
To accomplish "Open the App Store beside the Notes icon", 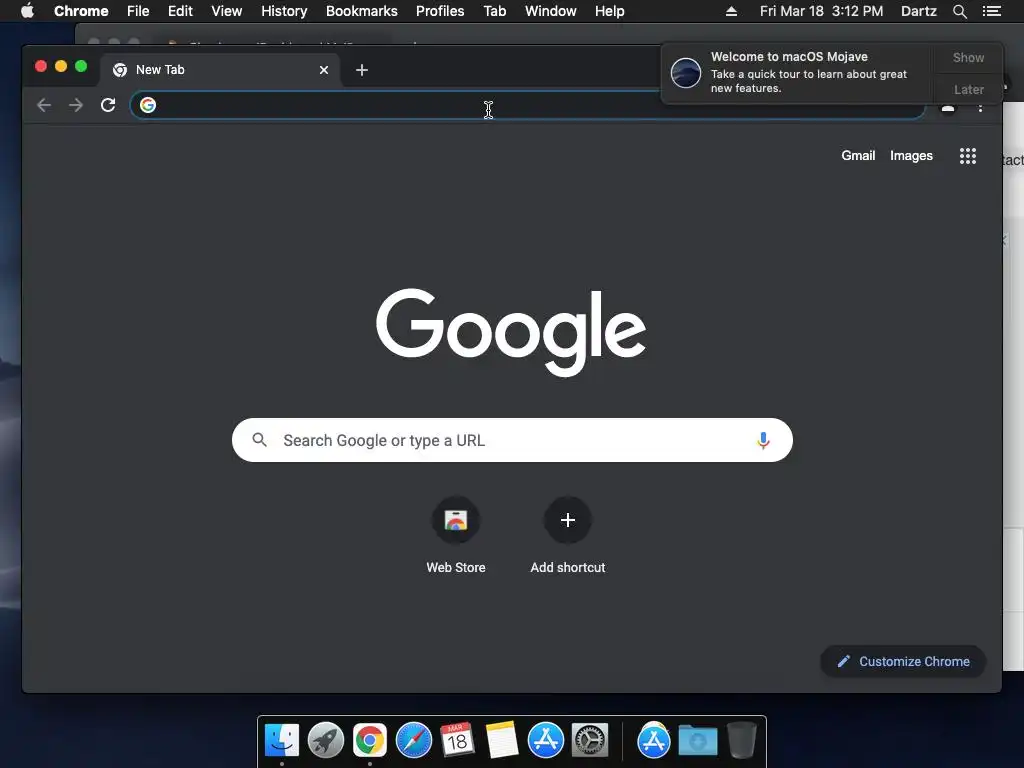I will (545, 740).
